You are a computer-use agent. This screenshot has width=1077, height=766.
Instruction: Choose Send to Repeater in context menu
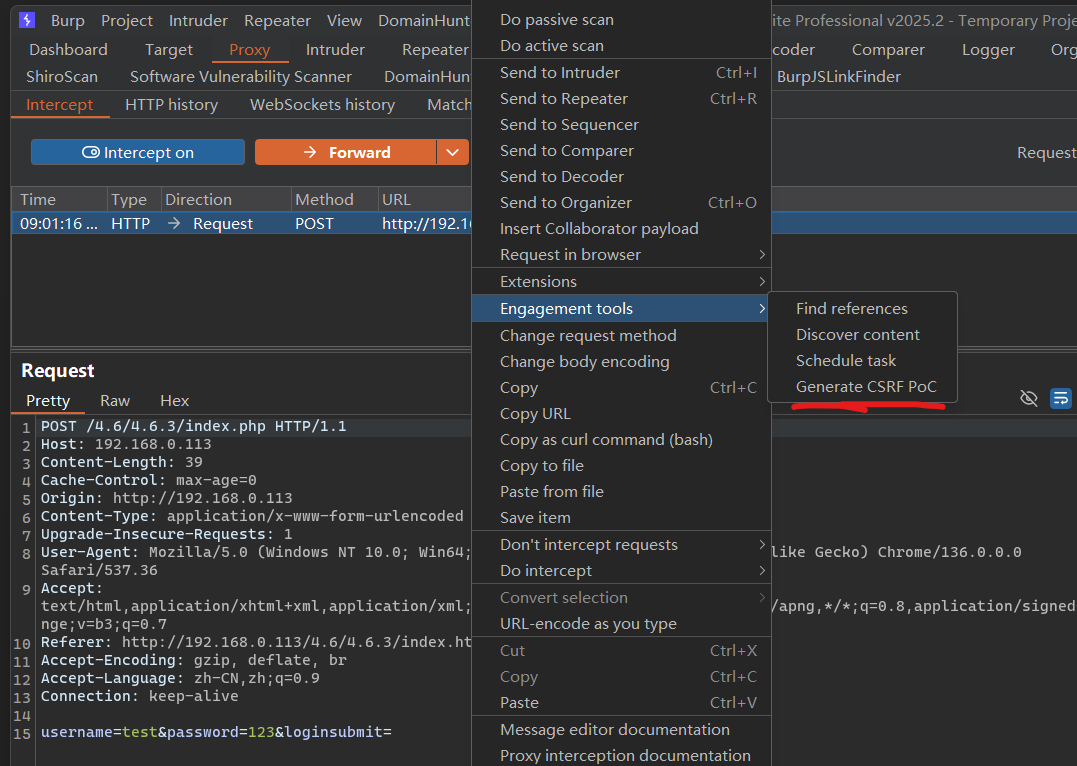(564, 99)
